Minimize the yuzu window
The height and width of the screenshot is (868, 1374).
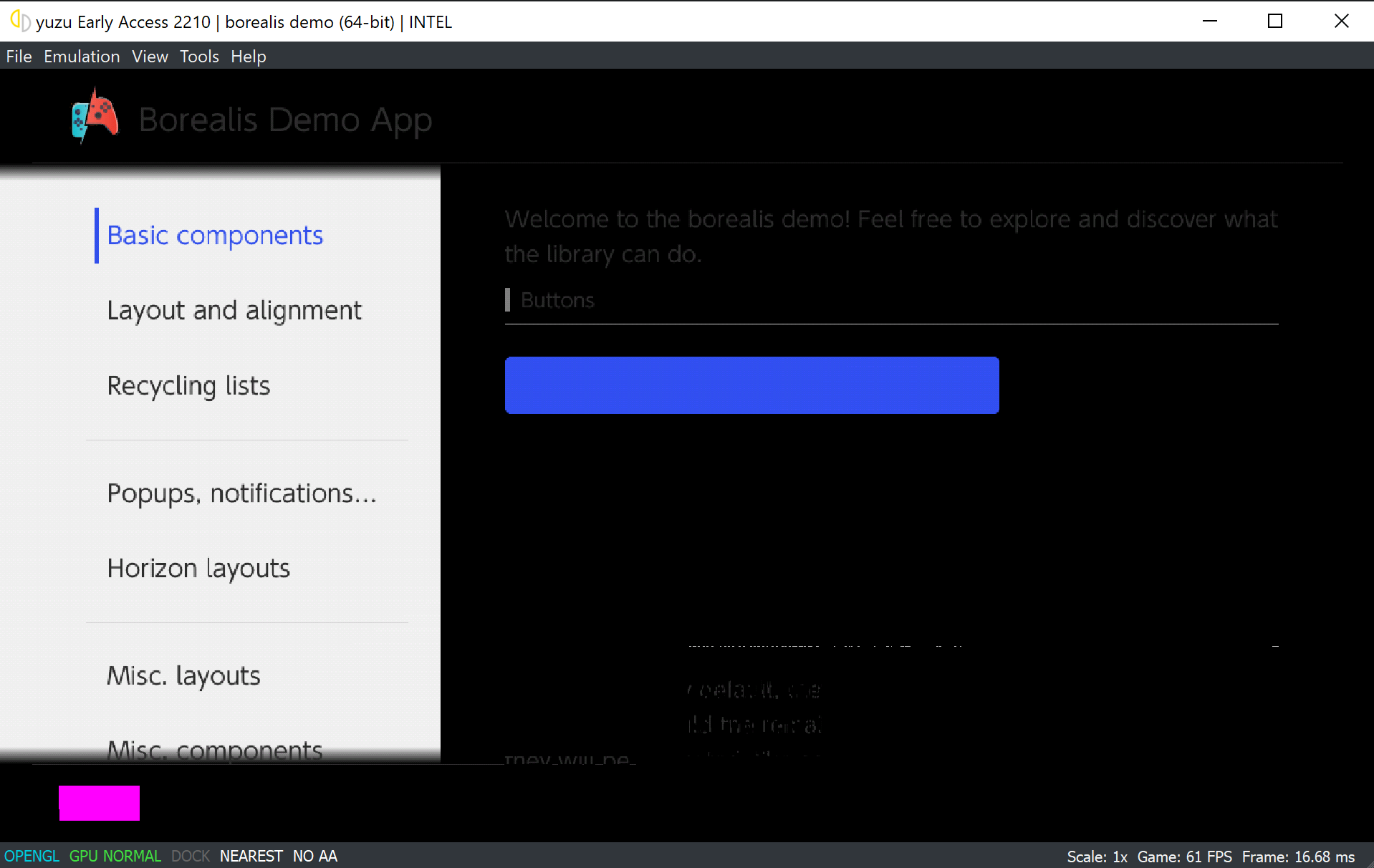pos(1209,21)
